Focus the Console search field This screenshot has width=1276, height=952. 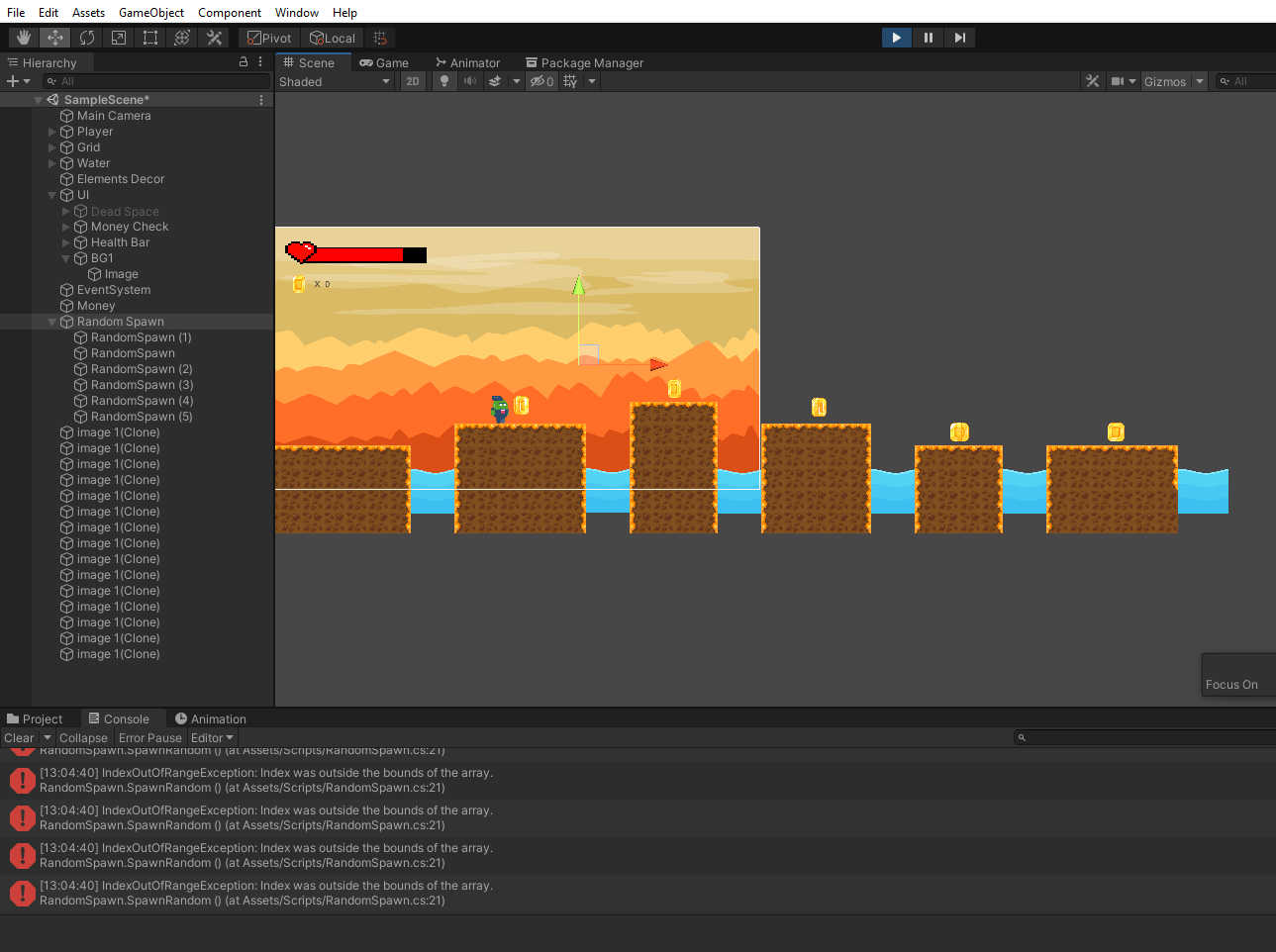pyautogui.click(x=1144, y=737)
